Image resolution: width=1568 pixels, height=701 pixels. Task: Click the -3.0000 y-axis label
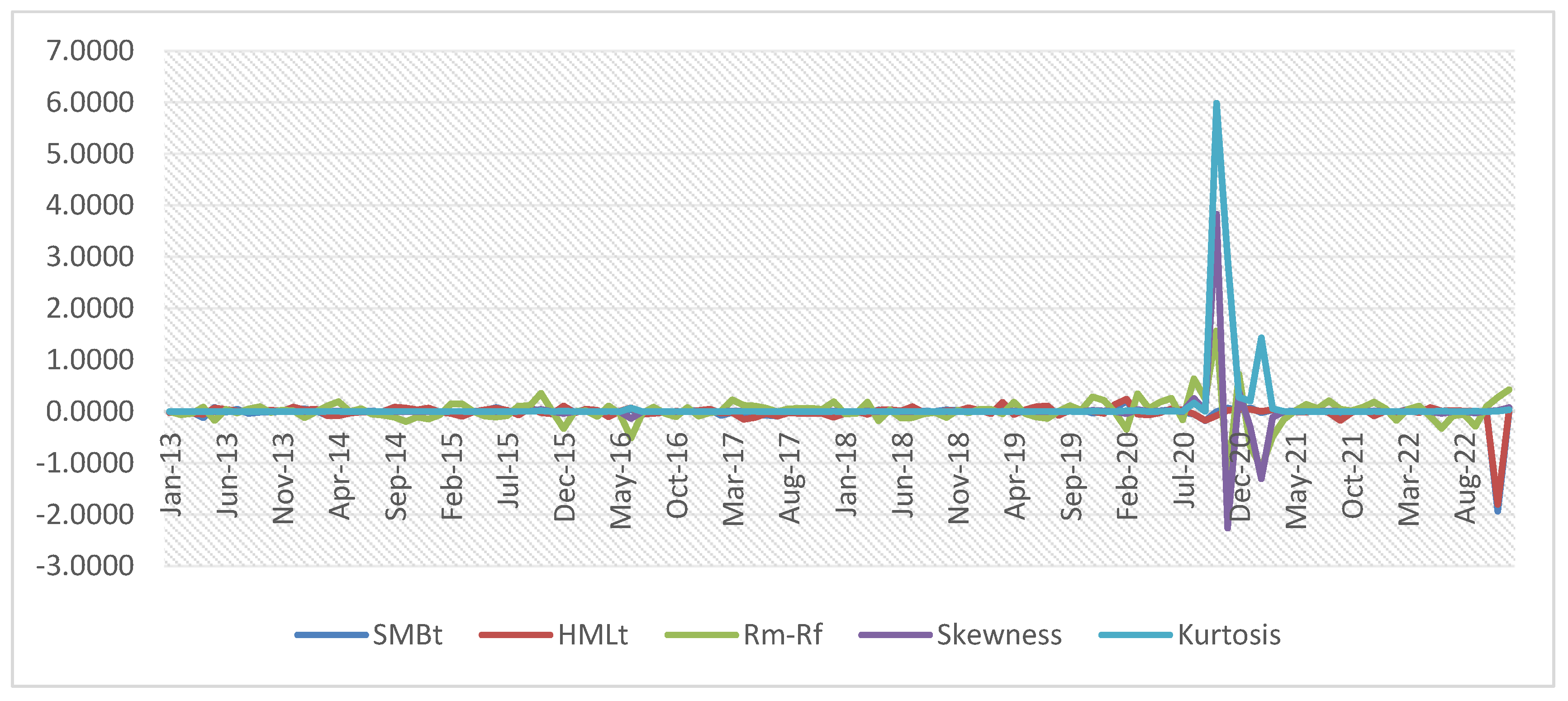click(x=85, y=566)
